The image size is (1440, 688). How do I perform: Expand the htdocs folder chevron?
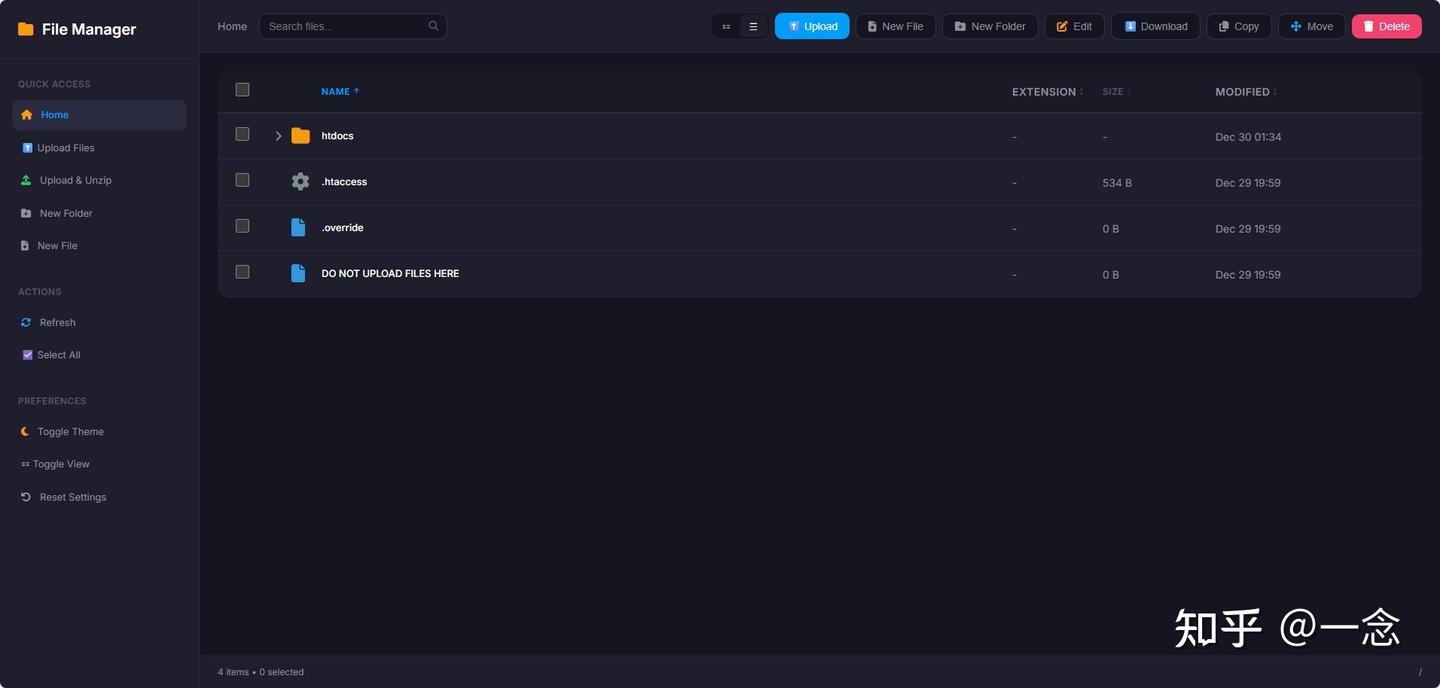(278, 136)
